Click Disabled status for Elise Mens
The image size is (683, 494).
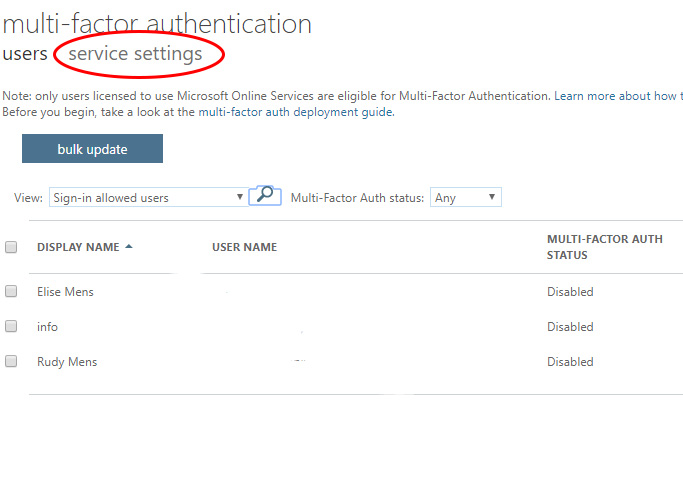[x=570, y=291]
